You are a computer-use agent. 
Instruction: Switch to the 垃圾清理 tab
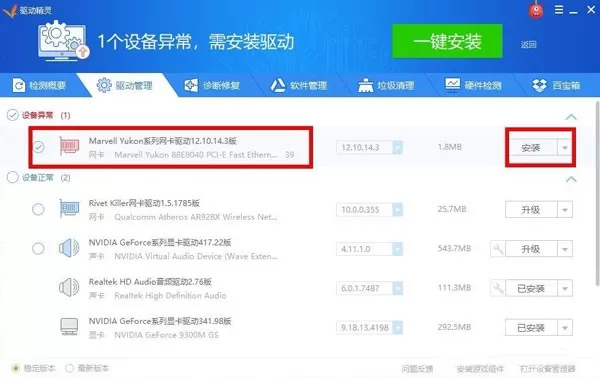386,85
